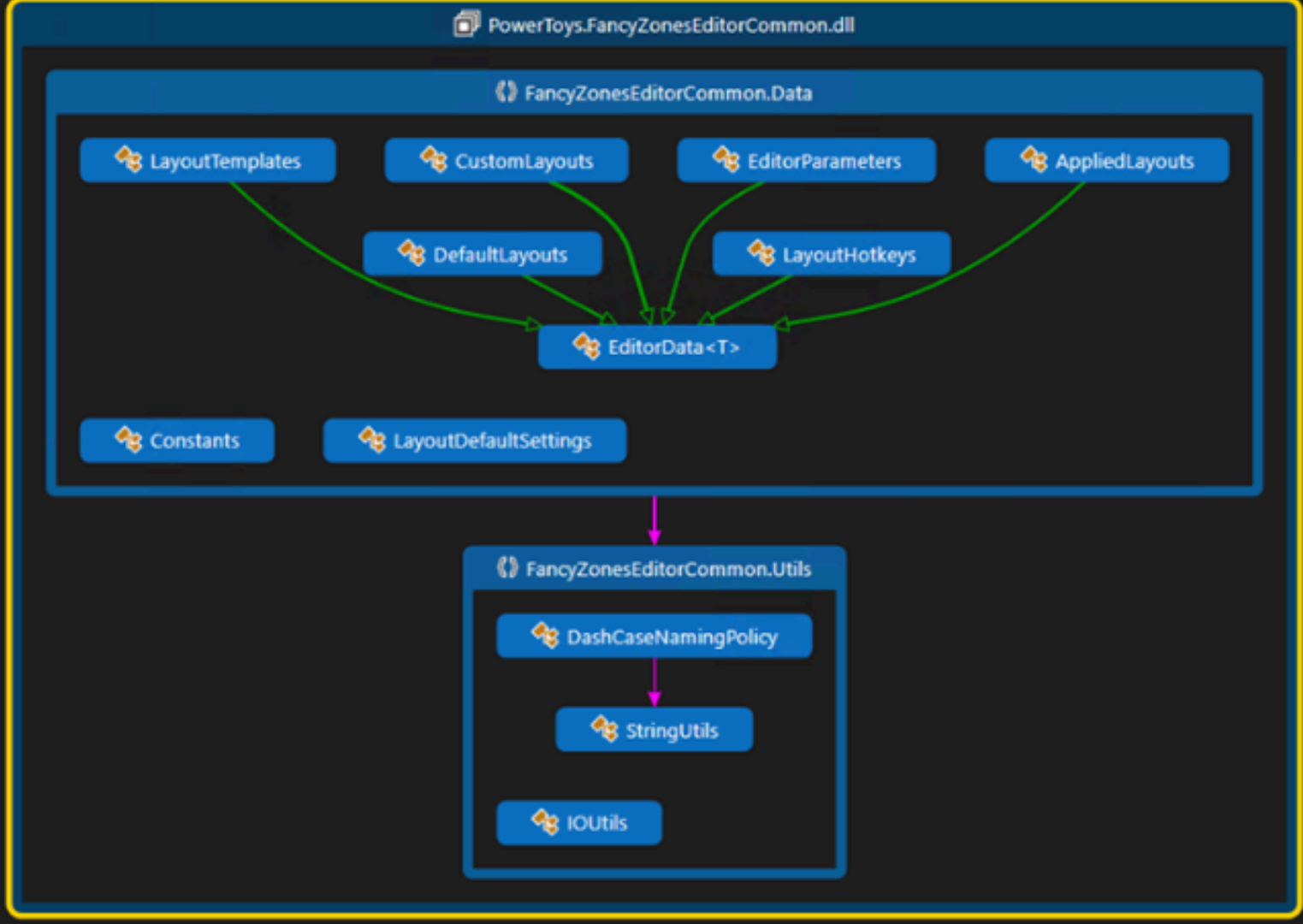Click the namespace icon on FancyZonesEditorCommon.Utils
This screenshot has width=1303, height=924.
tap(506, 568)
